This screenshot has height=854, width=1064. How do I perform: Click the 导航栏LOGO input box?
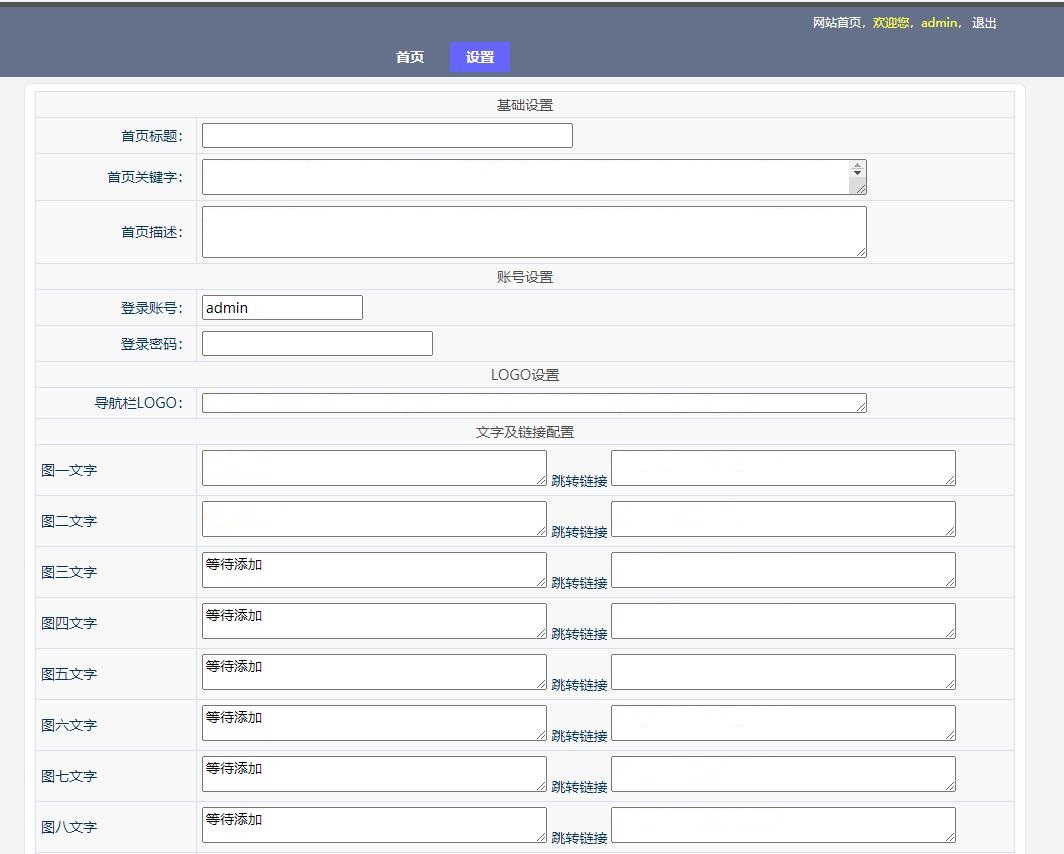click(x=533, y=403)
